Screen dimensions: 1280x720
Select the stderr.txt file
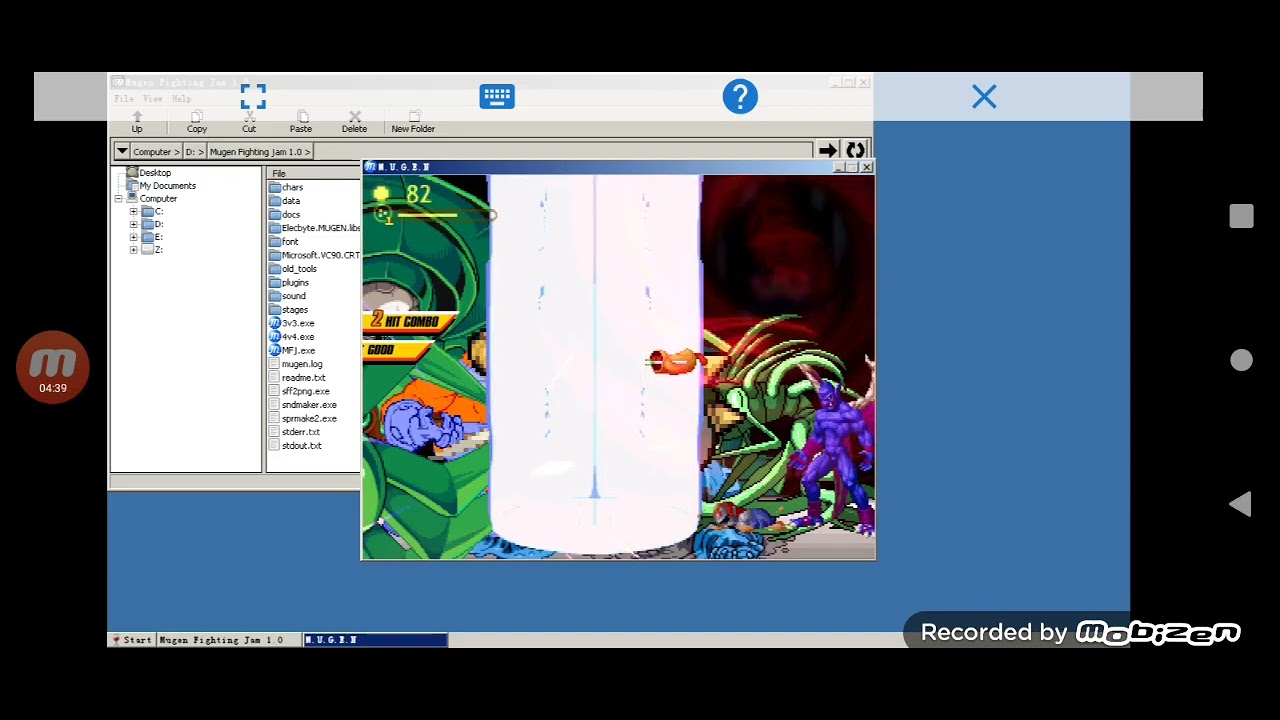coord(294,432)
